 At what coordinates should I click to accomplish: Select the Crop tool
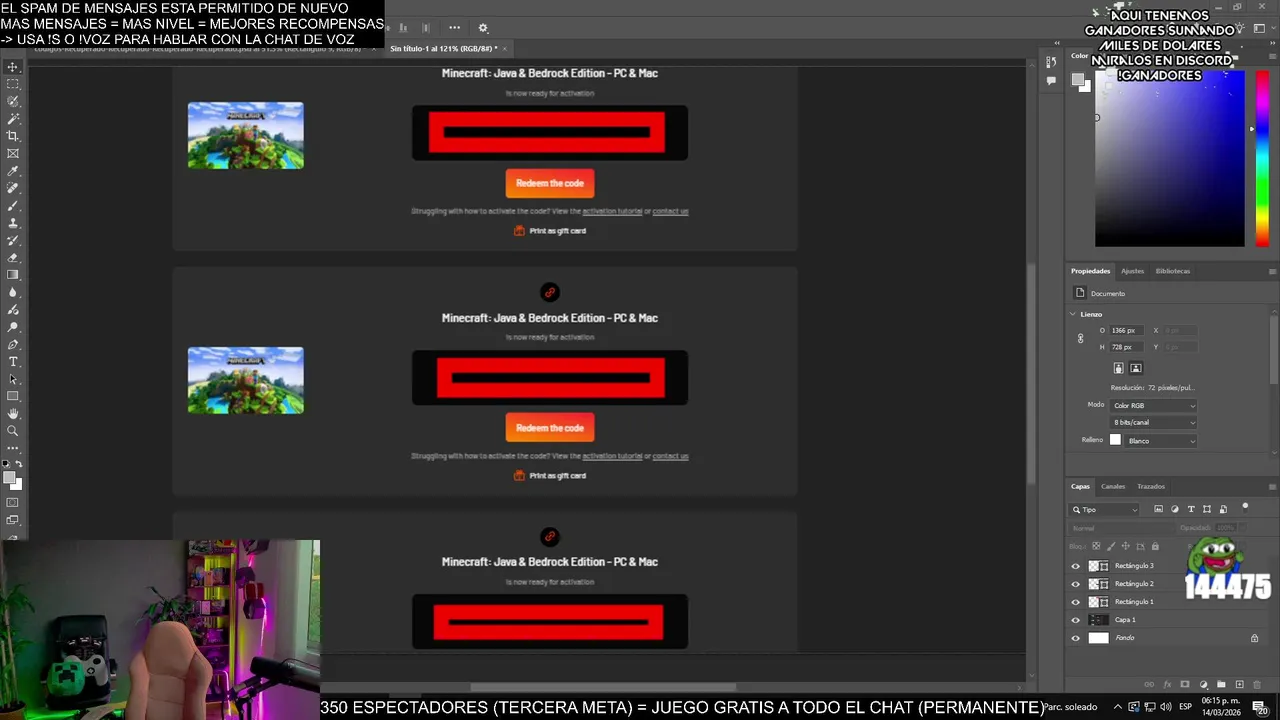[13, 136]
